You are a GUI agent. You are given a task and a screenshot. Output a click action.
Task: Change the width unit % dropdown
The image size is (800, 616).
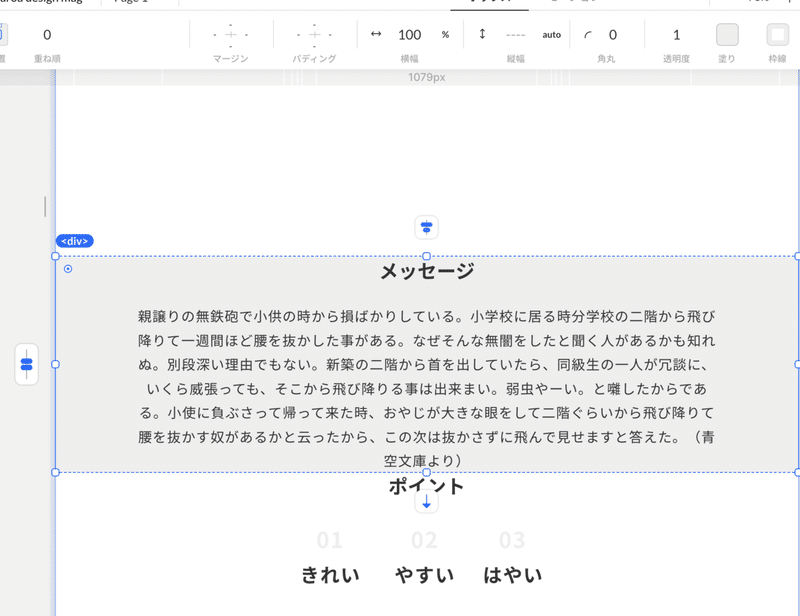445,35
